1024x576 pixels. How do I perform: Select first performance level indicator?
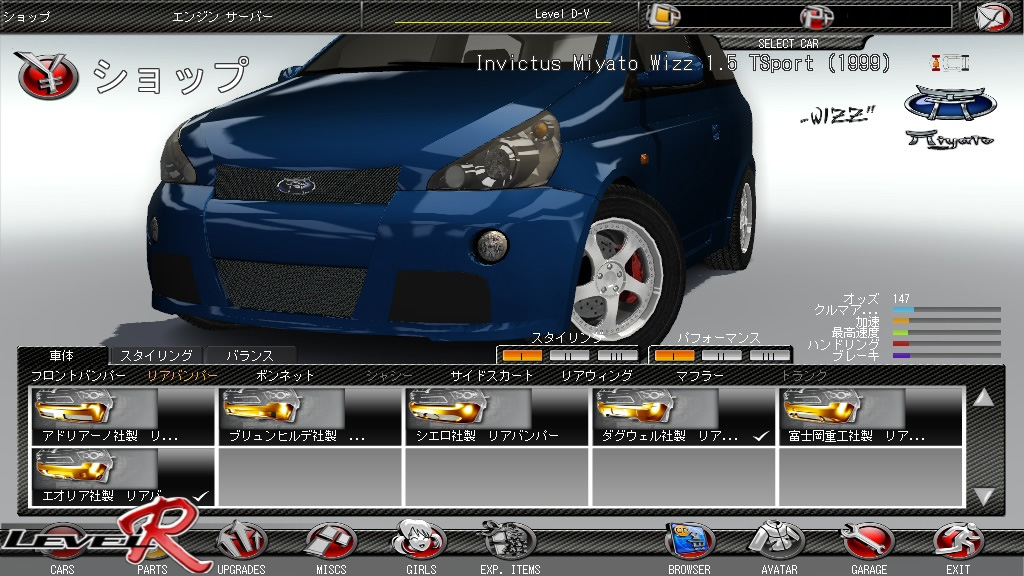(x=674, y=355)
